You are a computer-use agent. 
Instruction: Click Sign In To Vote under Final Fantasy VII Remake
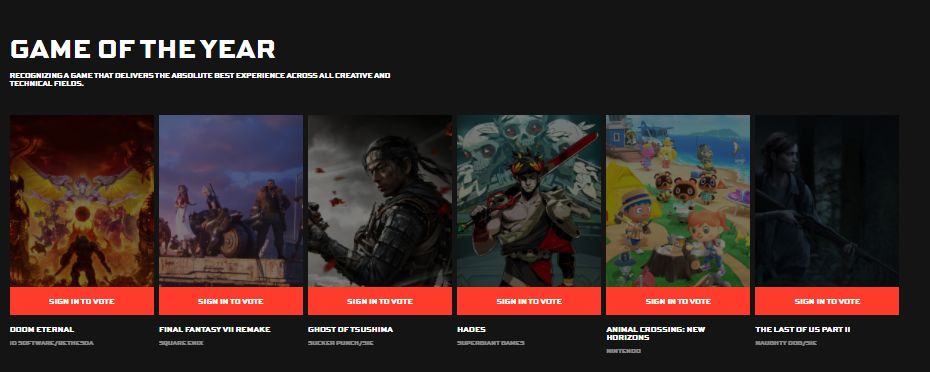[x=231, y=301]
